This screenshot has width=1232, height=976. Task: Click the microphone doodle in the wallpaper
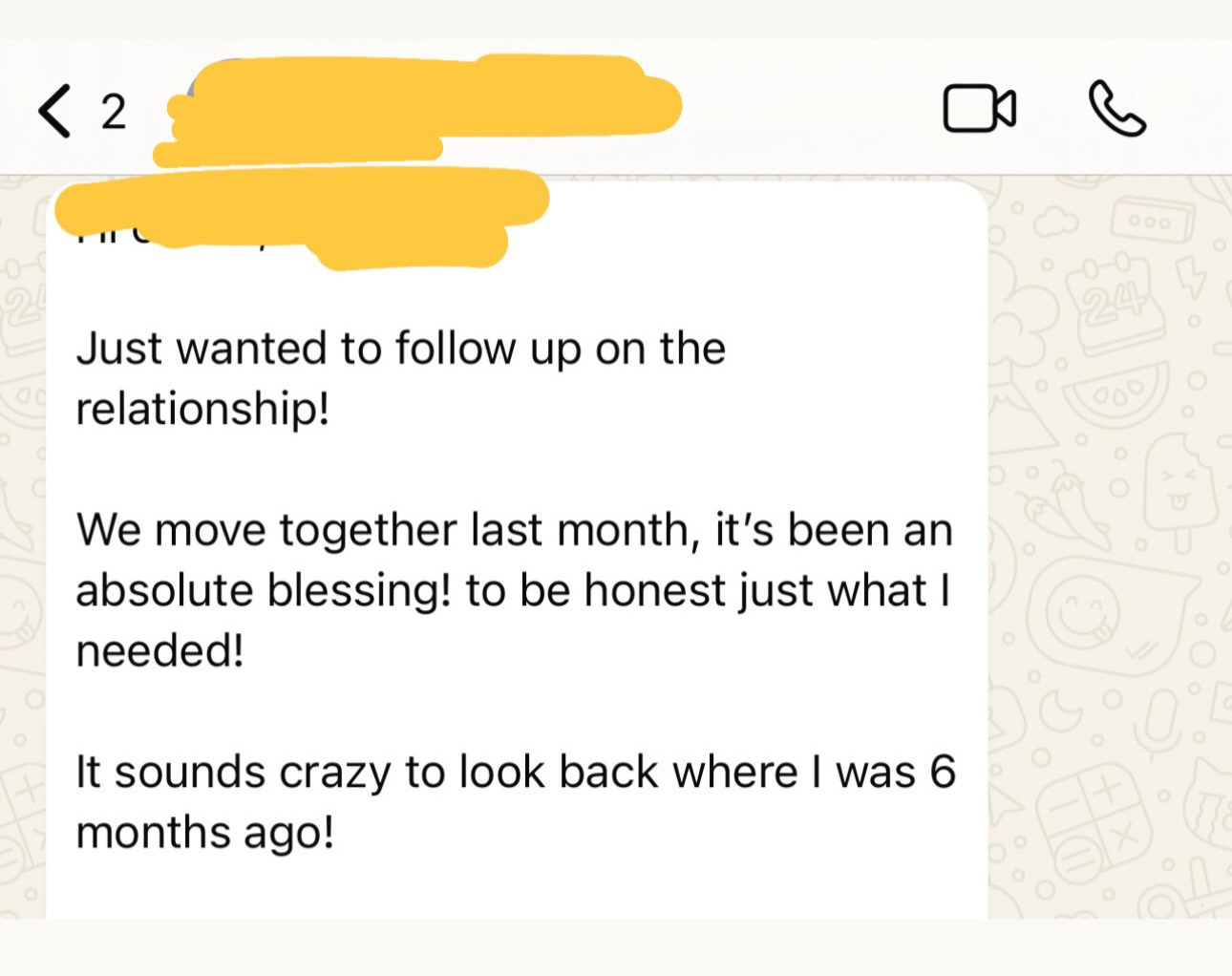(1158, 726)
